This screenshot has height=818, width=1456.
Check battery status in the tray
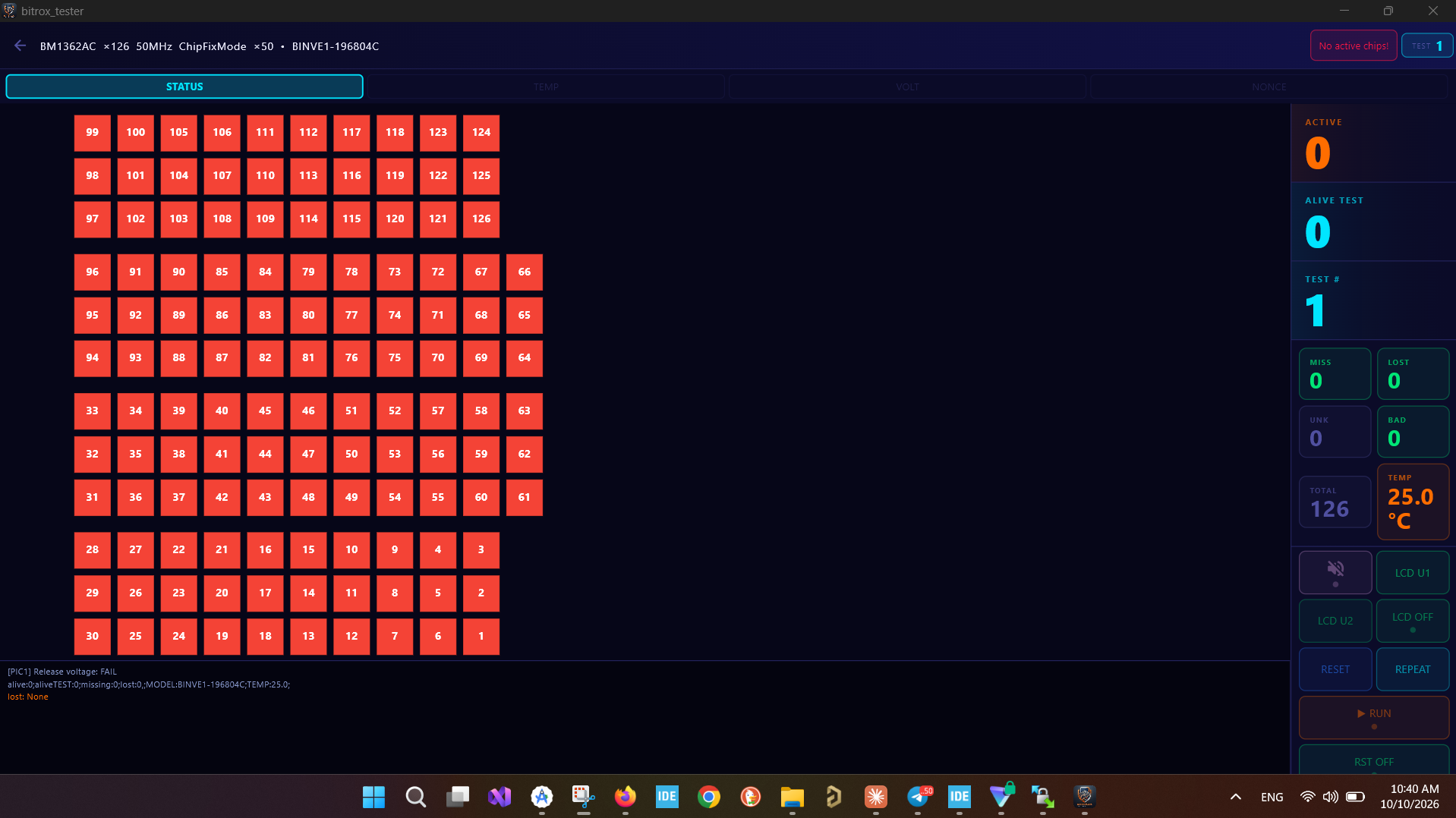[x=1355, y=797]
